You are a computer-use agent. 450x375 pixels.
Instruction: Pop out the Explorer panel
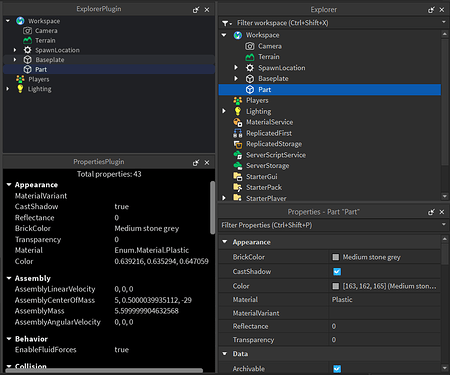pos(431,10)
